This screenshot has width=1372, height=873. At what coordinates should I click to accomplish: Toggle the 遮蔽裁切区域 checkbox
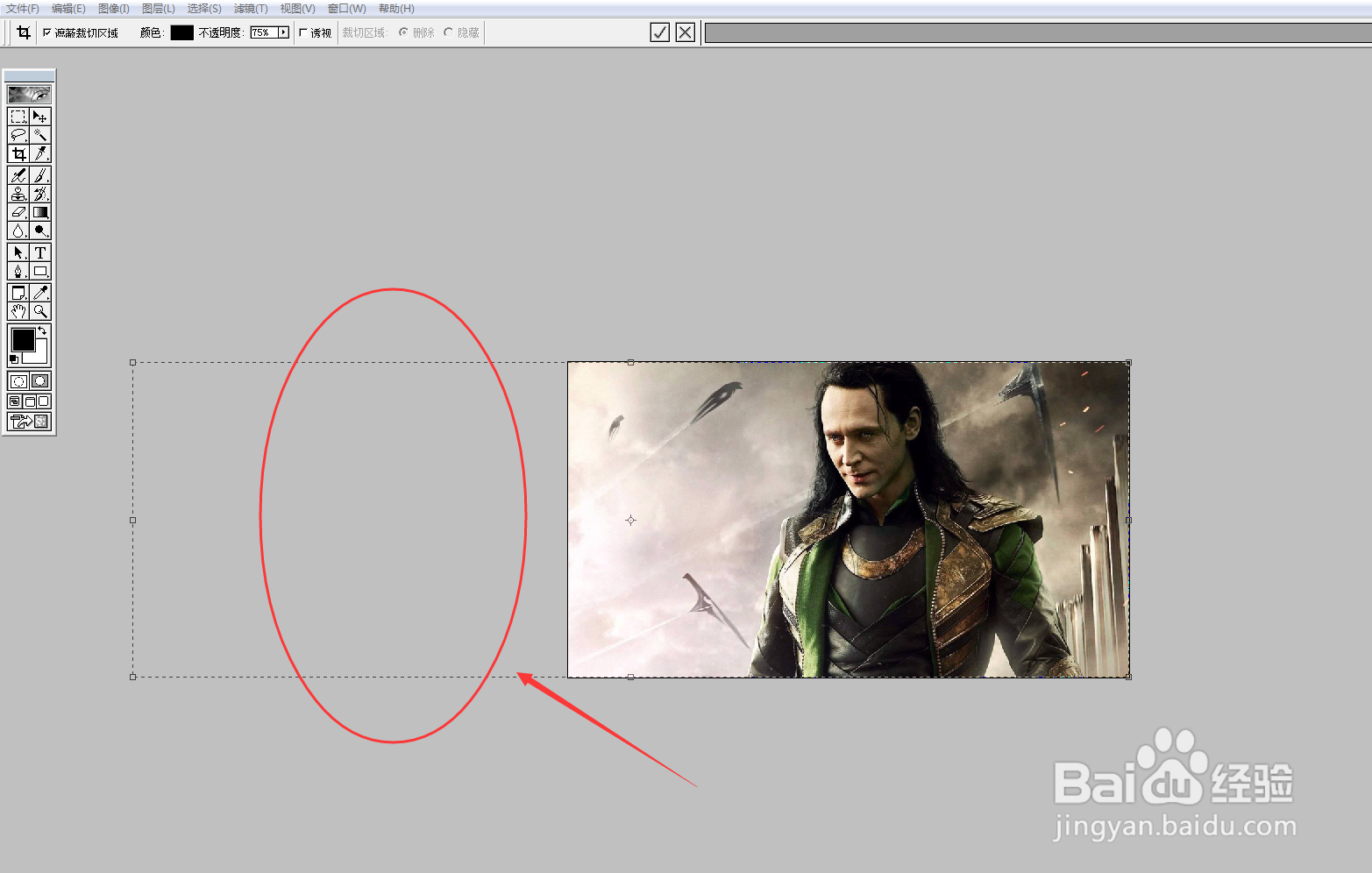click(x=47, y=32)
